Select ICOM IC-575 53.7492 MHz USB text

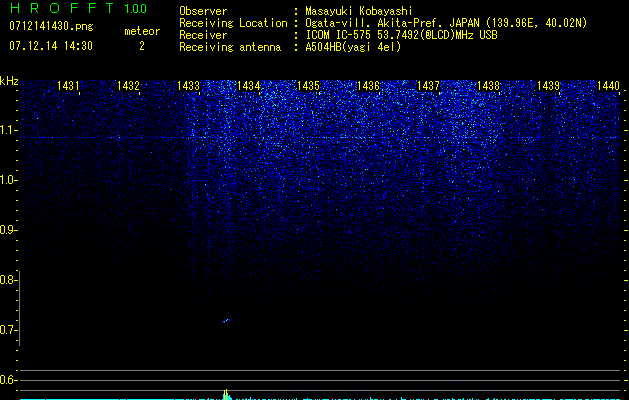click(x=401, y=35)
